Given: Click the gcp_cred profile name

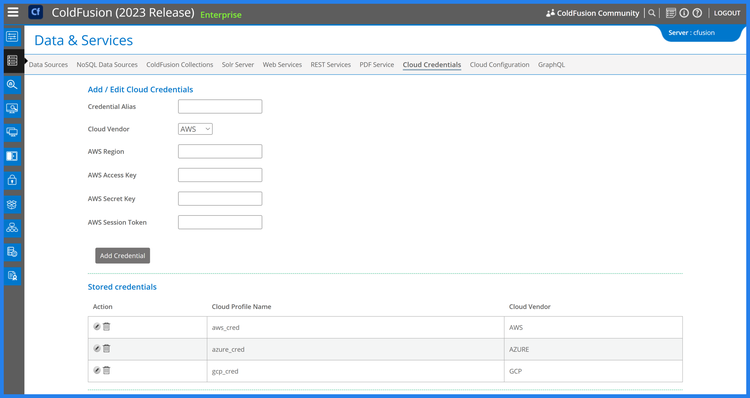Looking at the screenshot, I should click(x=225, y=372).
